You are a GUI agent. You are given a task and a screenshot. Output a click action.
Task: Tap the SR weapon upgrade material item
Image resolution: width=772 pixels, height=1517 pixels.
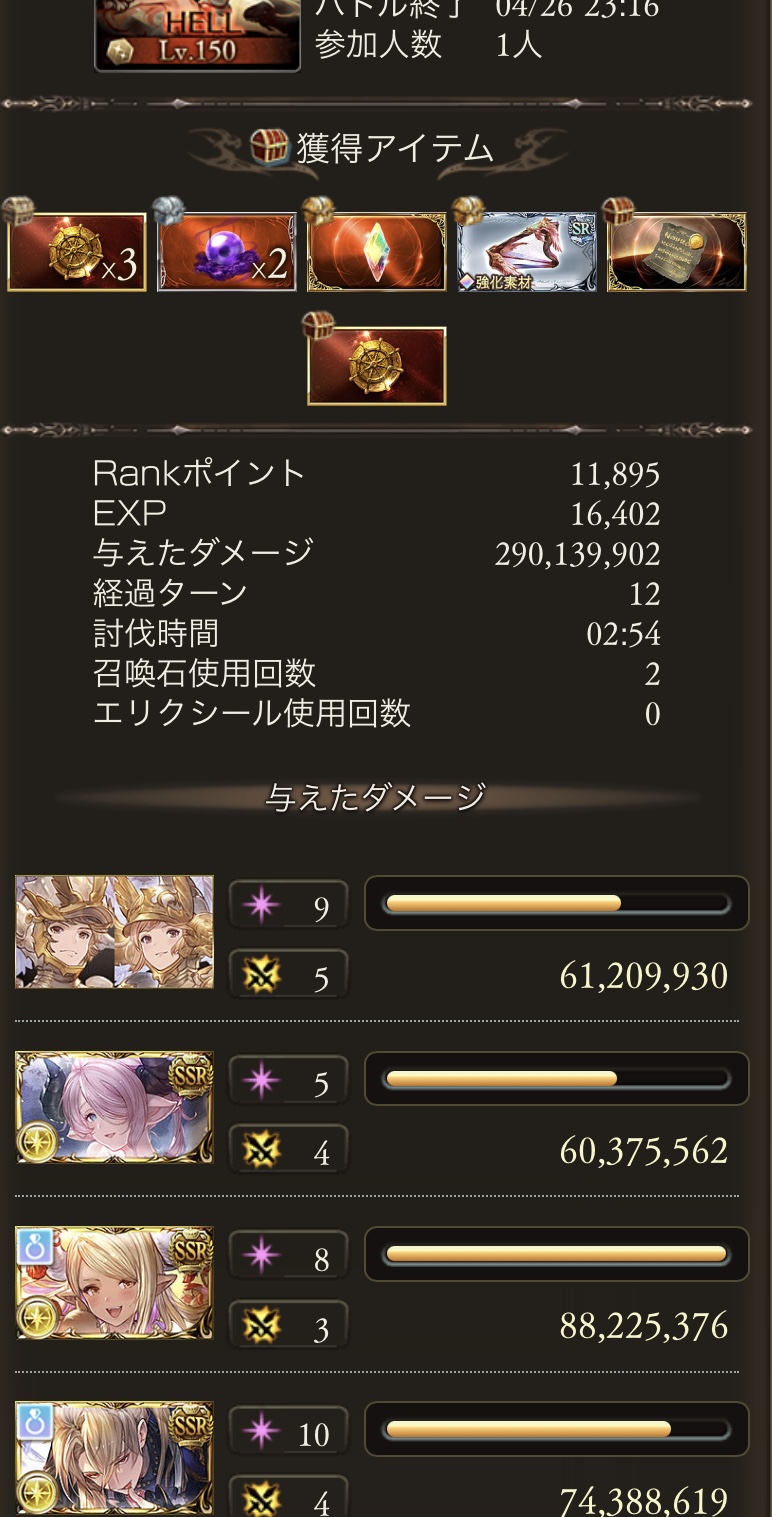[527, 252]
